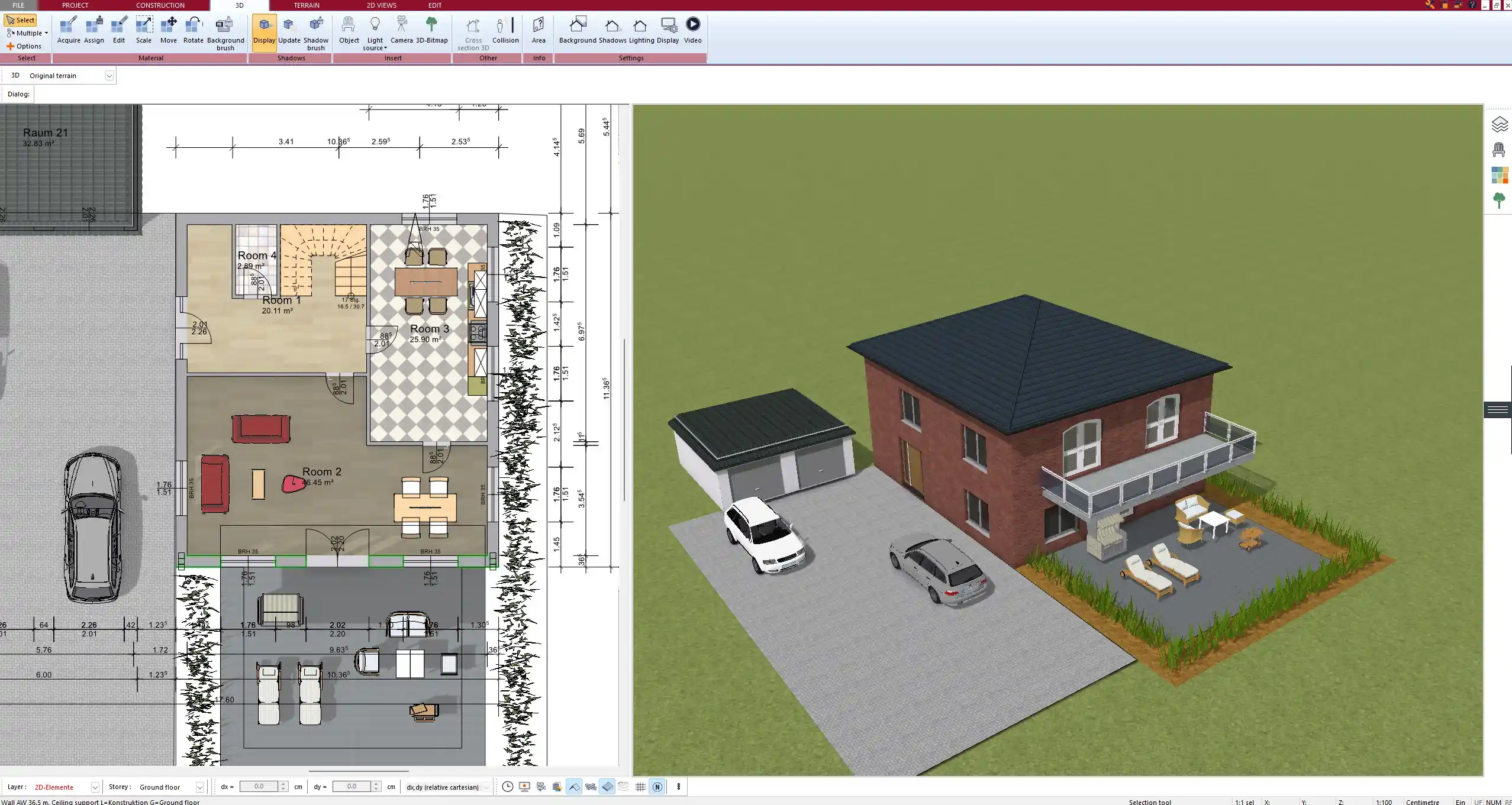Click the 2D plan vertical scrollbar
The image size is (1512, 805).
[624, 420]
